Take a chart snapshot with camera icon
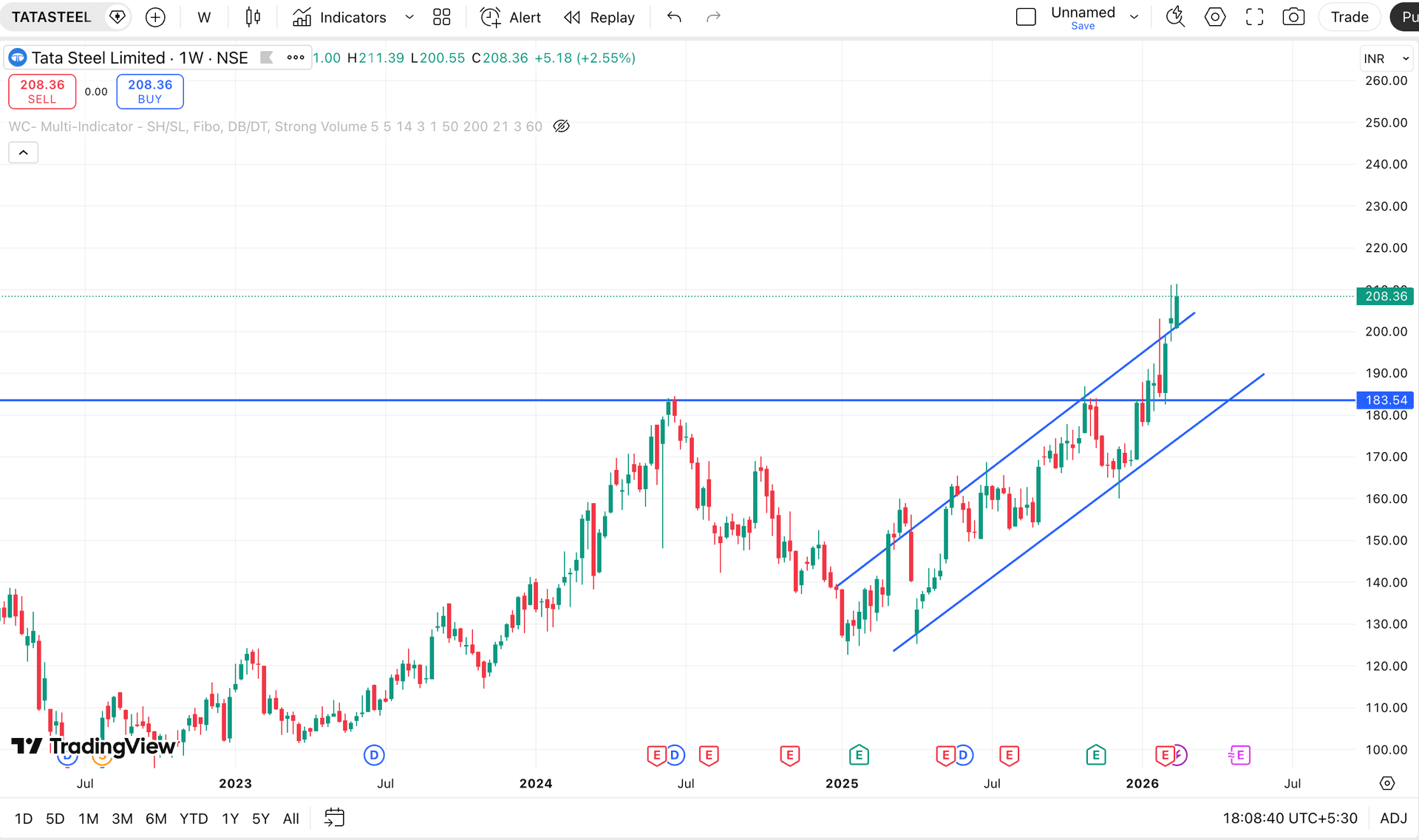The width and height of the screenshot is (1419, 840). click(1293, 17)
